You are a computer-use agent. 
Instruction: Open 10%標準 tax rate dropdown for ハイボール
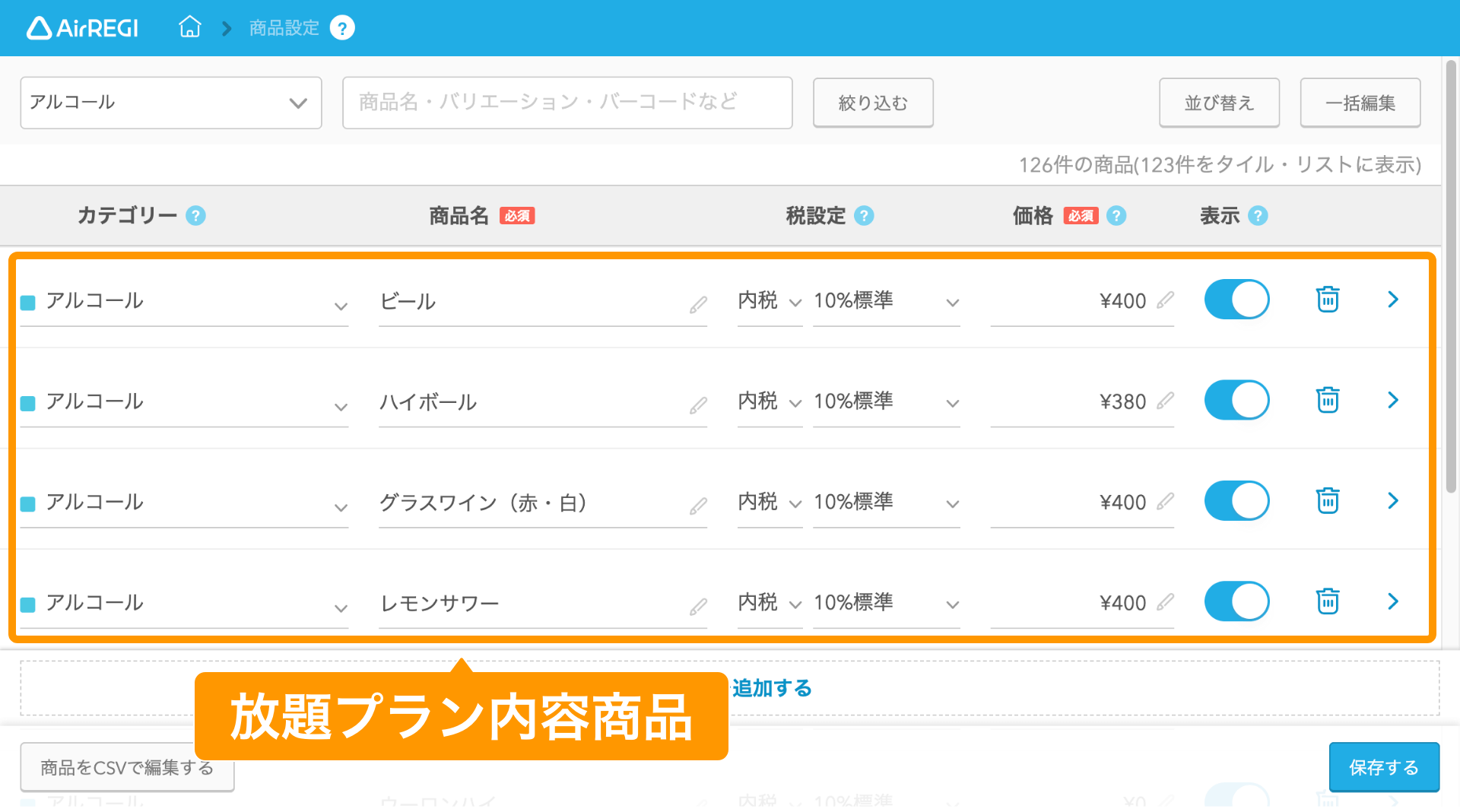pyautogui.click(x=887, y=402)
